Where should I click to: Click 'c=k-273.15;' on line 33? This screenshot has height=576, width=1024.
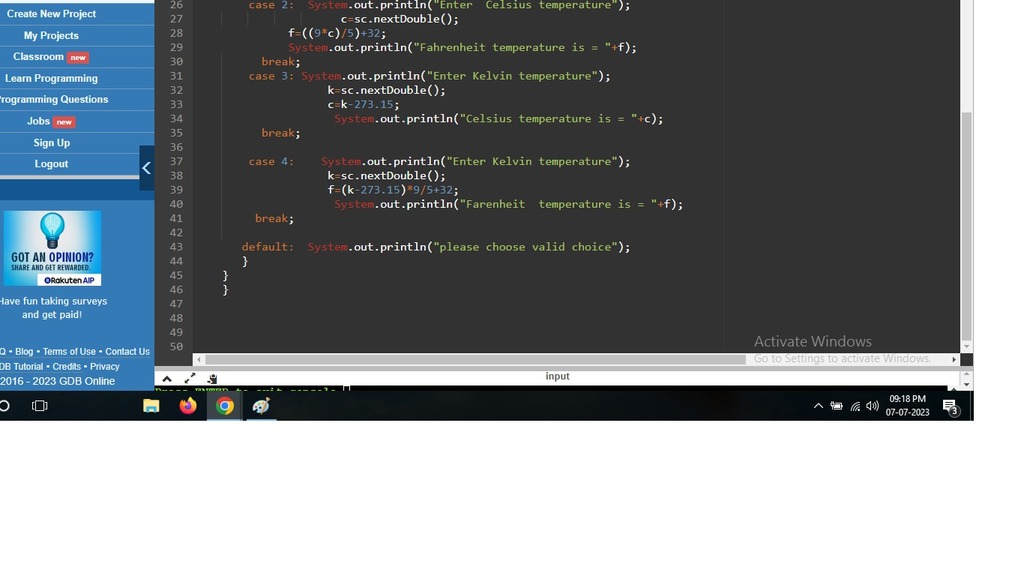pyautogui.click(x=363, y=104)
